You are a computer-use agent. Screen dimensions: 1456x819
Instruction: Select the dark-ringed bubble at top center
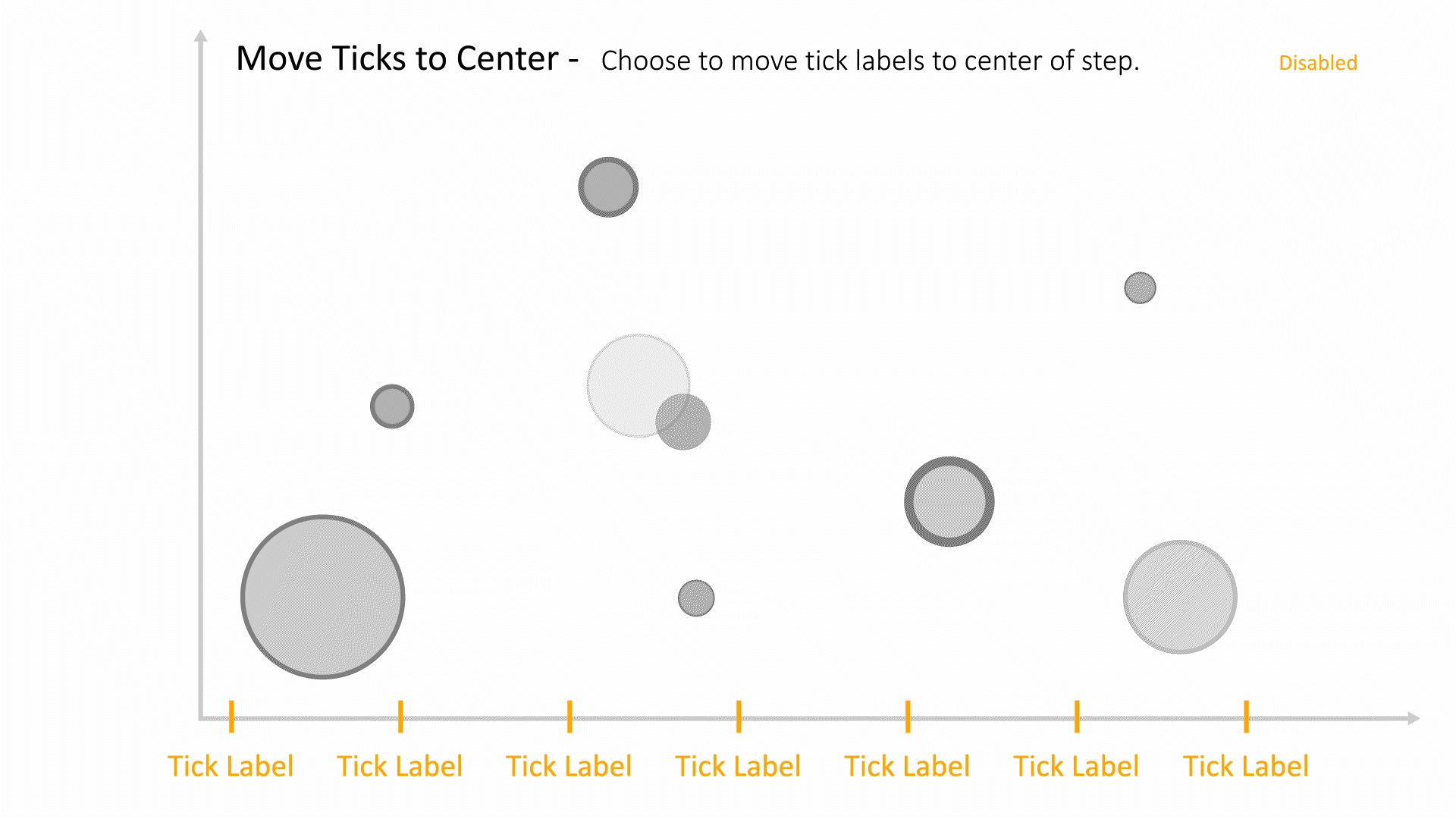click(608, 187)
